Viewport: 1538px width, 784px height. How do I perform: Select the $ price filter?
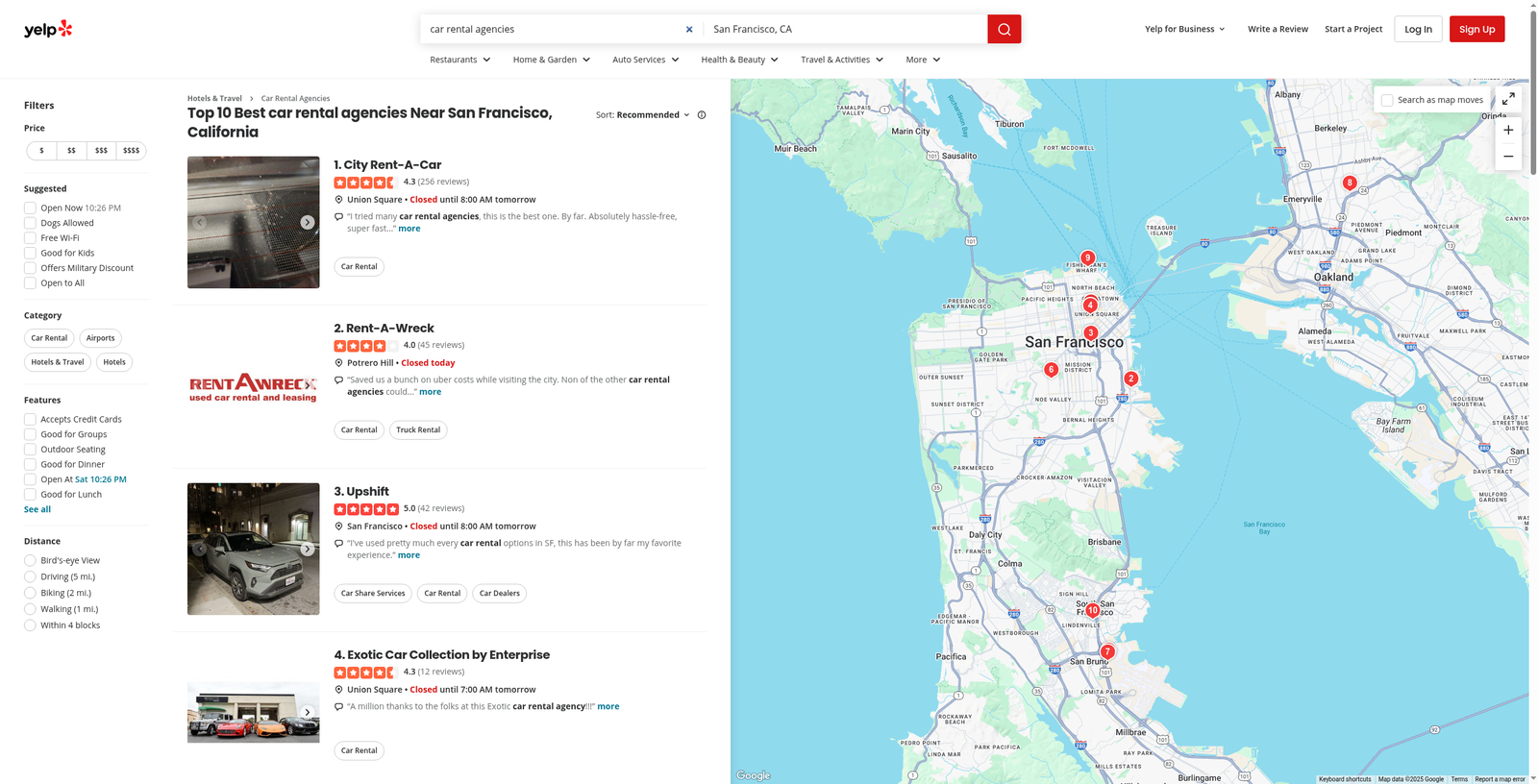coord(41,151)
